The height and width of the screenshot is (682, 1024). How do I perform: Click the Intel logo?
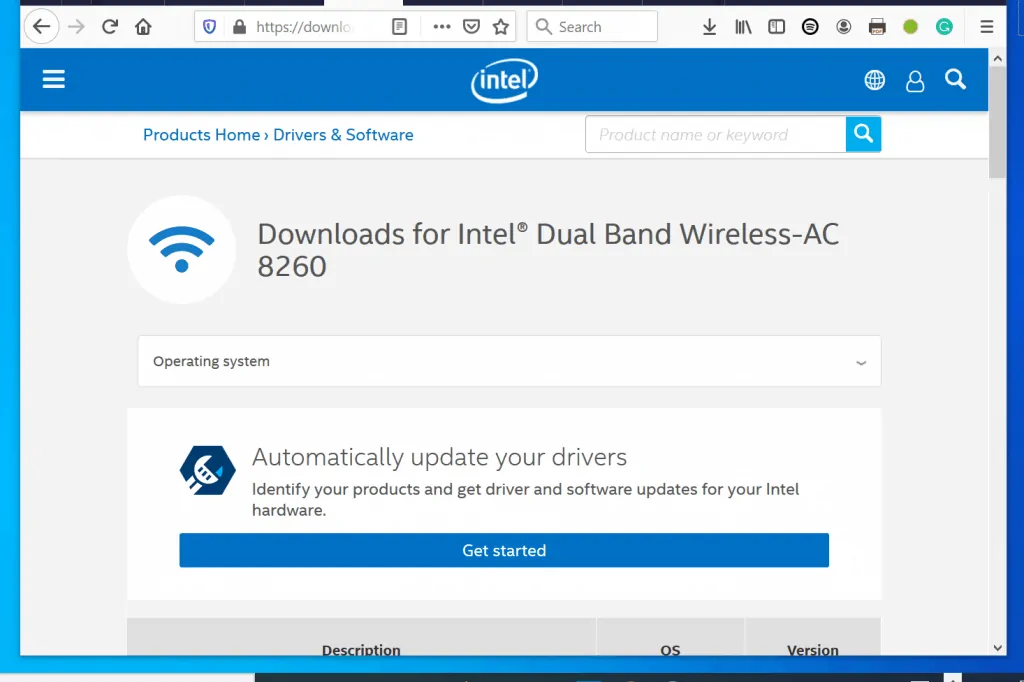coord(504,80)
